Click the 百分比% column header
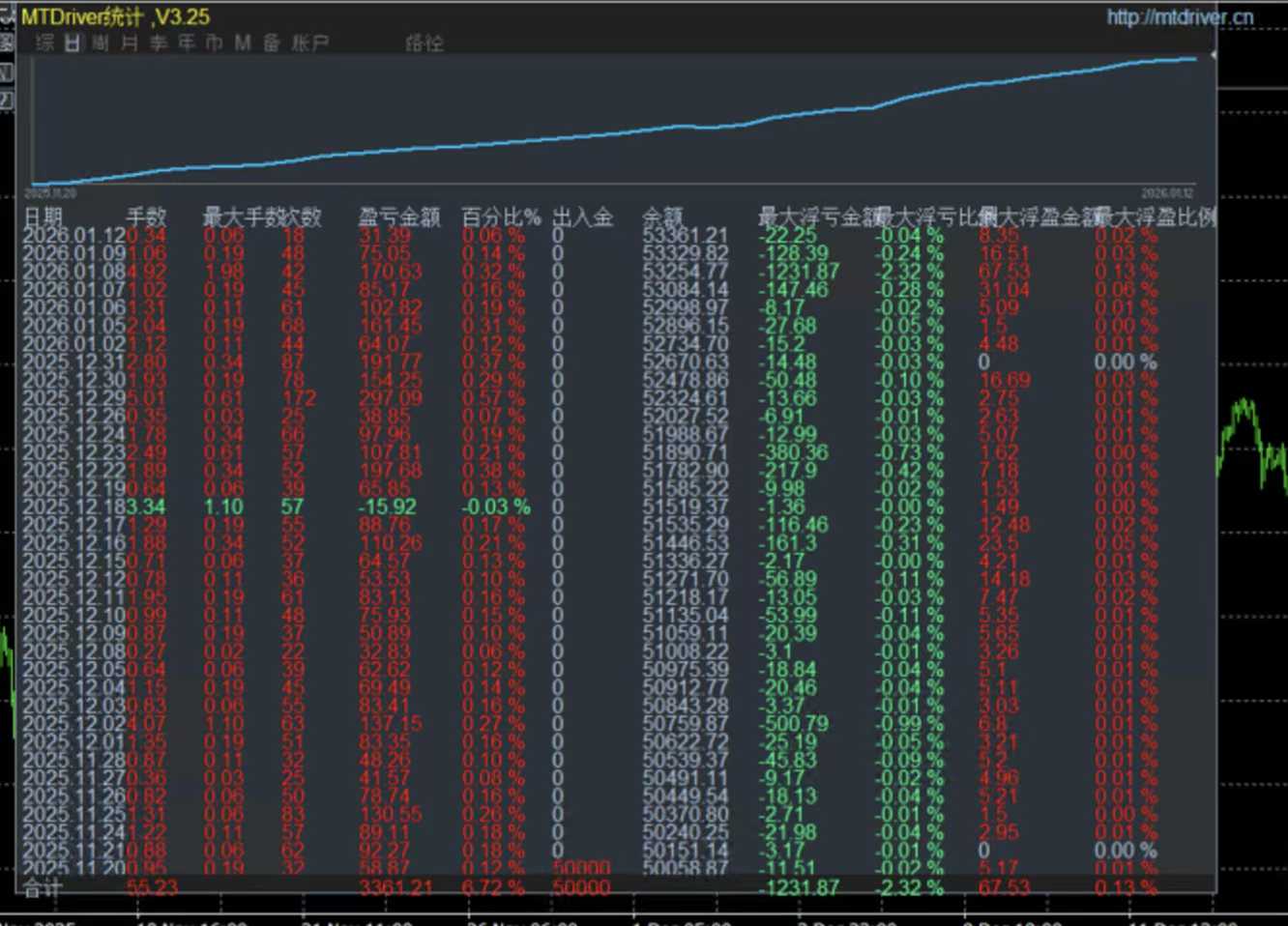Screen dimensions: 1288x926 point(501,217)
